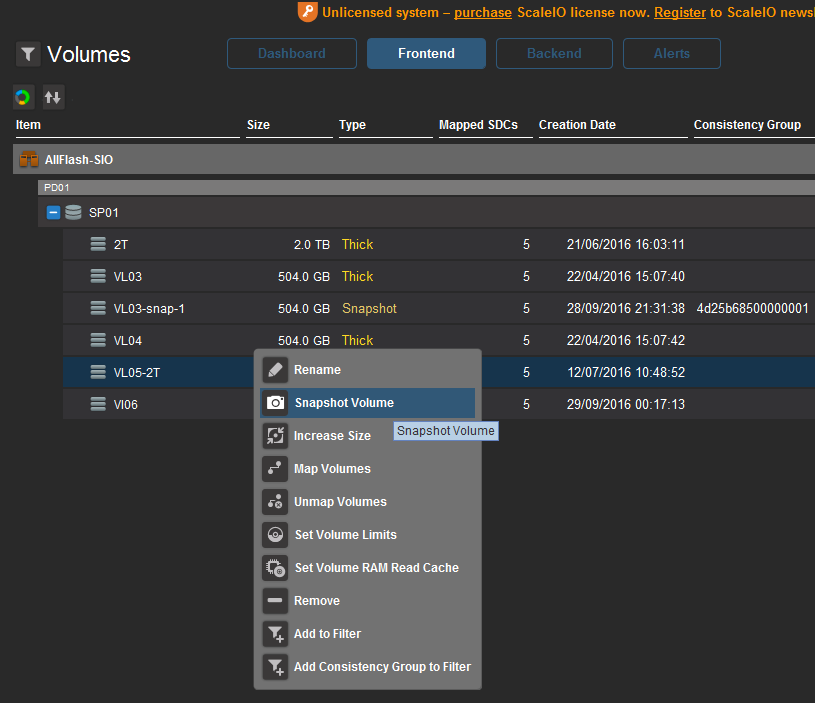Collapse the SP01 storage pool
This screenshot has height=703, width=815.
point(53,213)
